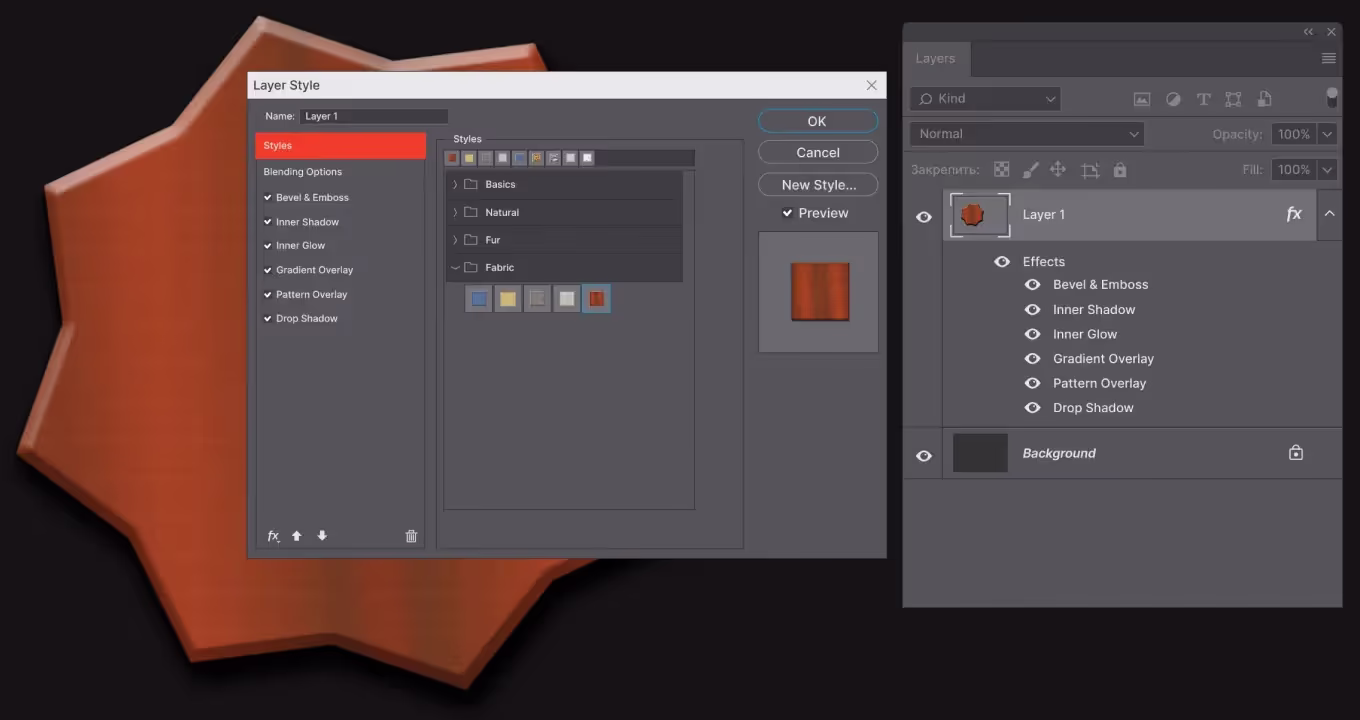Click the New Style... button
The width and height of the screenshot is (1360, 720).
tap(818, 185)
